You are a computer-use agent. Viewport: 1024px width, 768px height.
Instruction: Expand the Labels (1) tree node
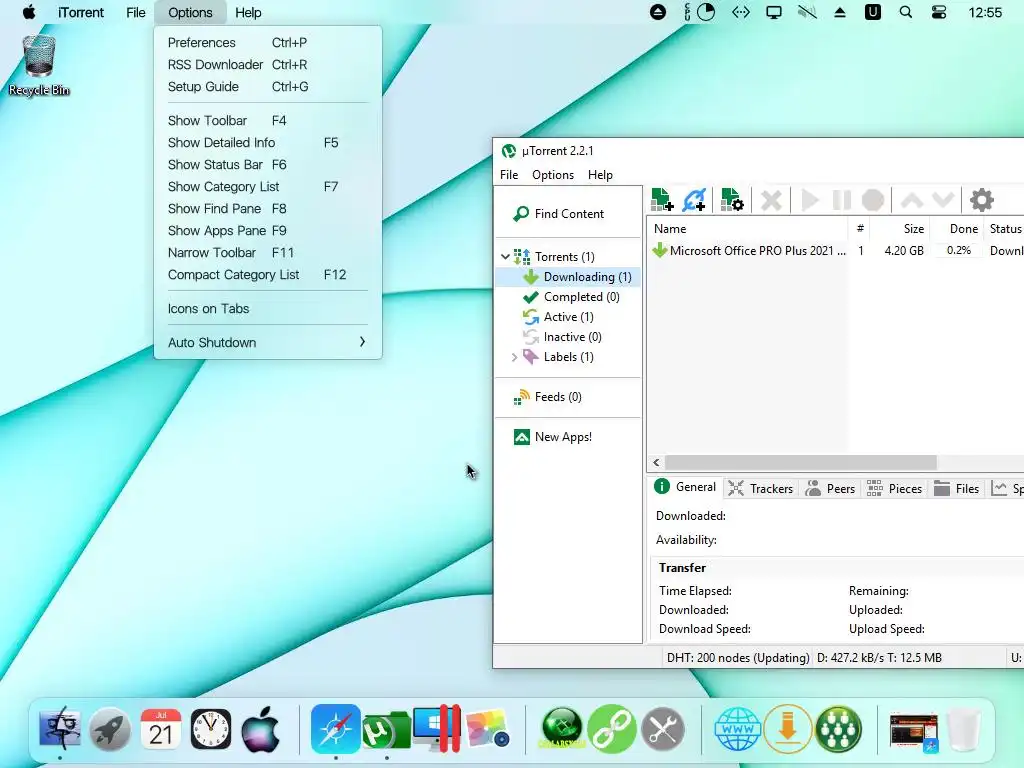515,357
